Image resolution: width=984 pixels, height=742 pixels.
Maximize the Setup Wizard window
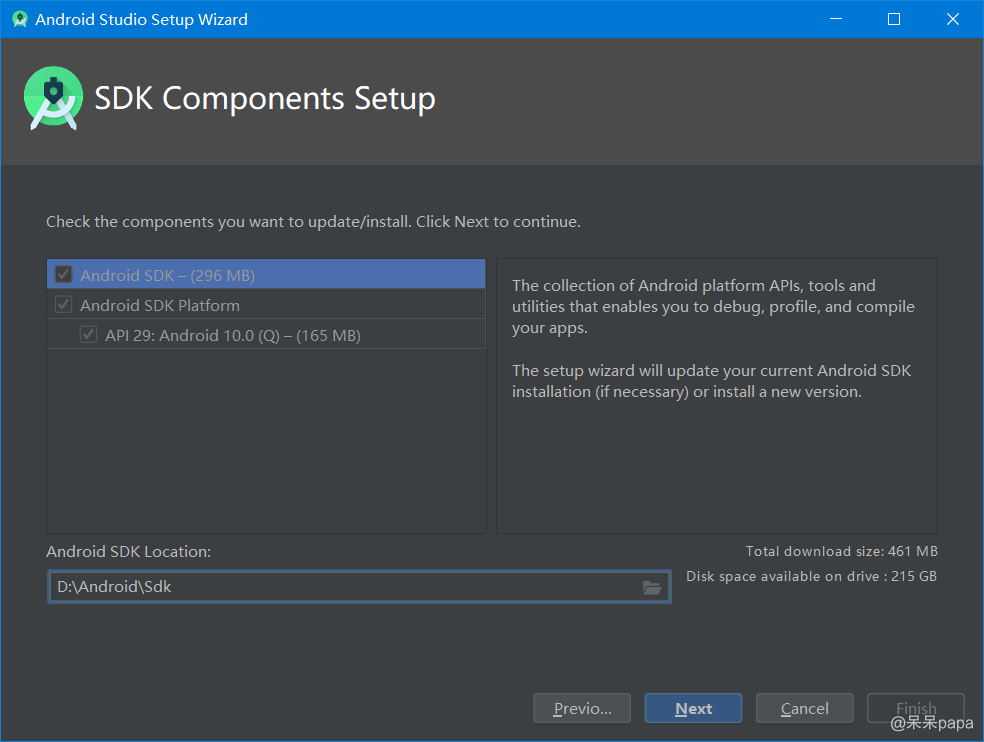click(894, 19)
